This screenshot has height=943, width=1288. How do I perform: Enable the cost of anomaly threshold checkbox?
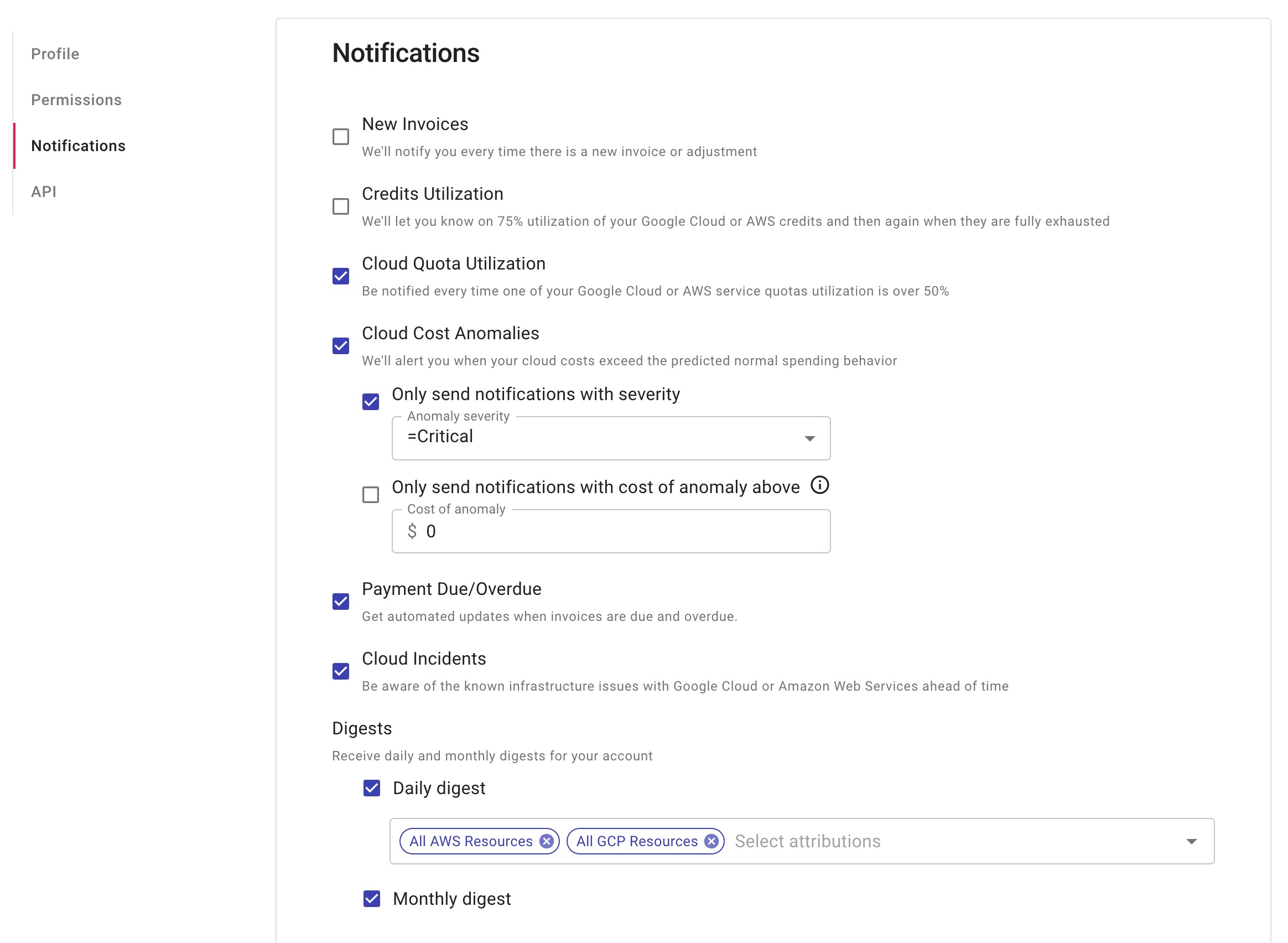(x=370, y=495)
